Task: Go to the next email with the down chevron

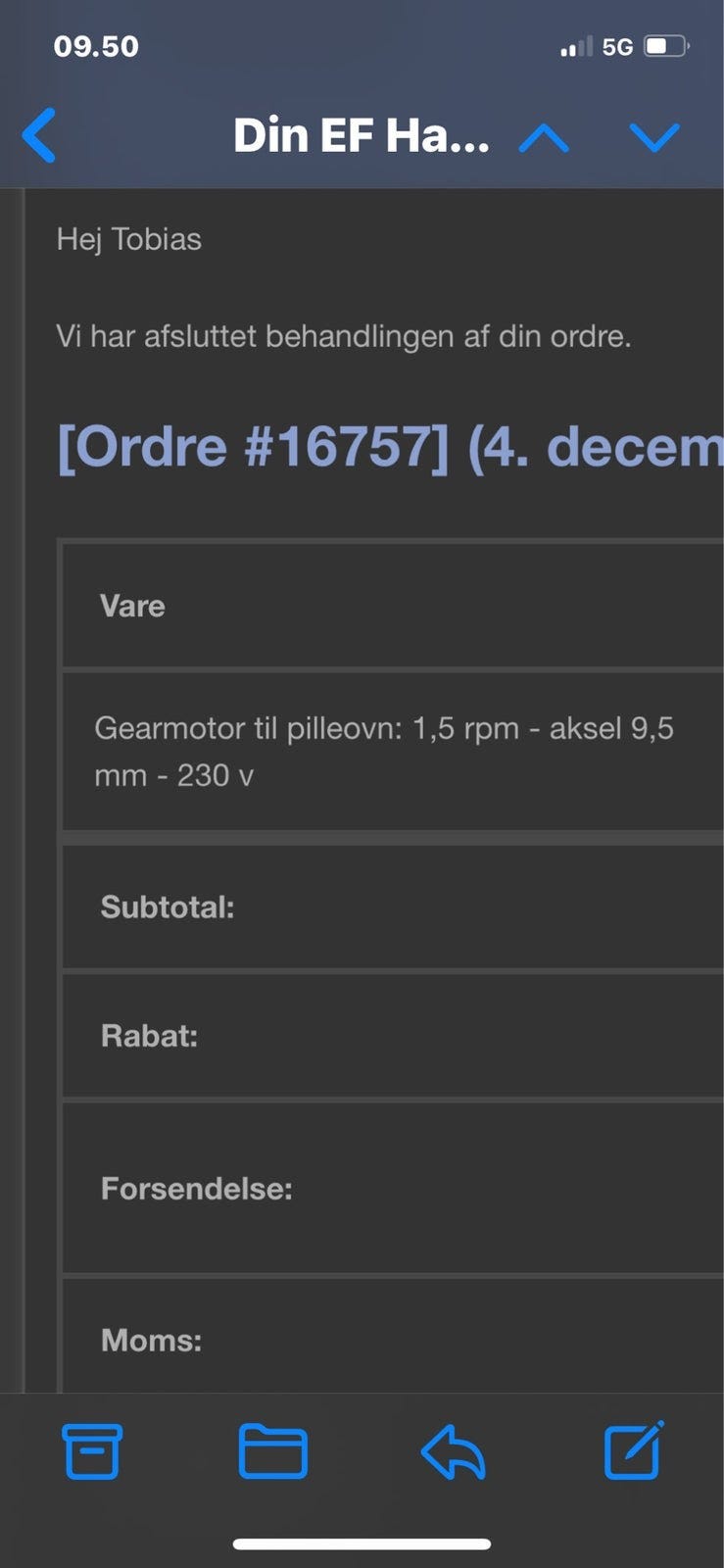Action: tap(654, 138)
